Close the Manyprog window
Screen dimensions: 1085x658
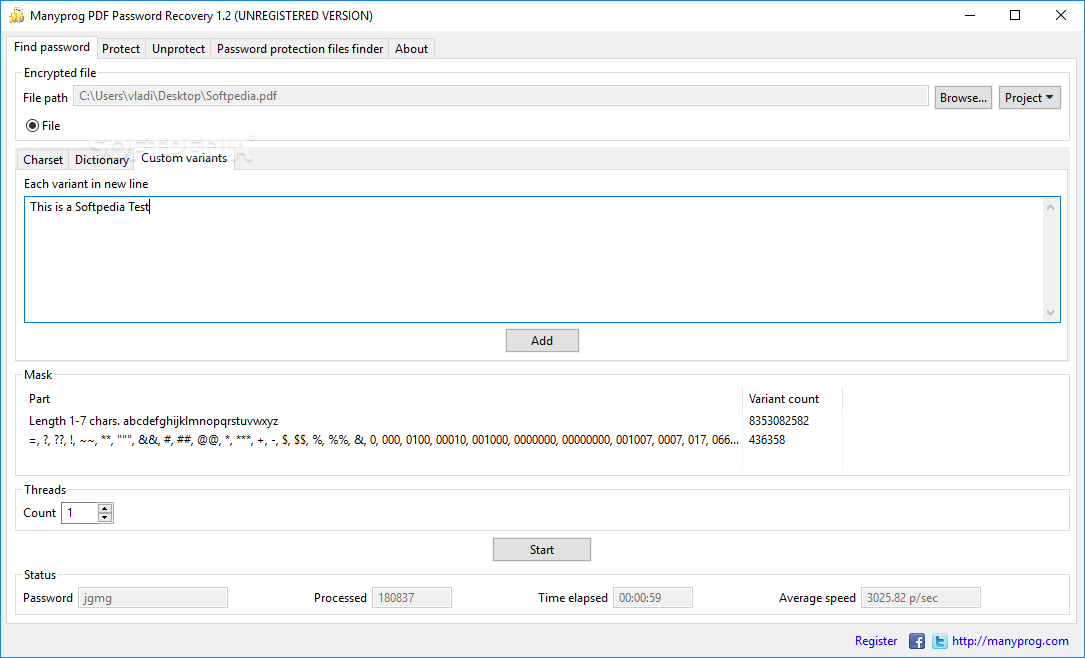1061,15
